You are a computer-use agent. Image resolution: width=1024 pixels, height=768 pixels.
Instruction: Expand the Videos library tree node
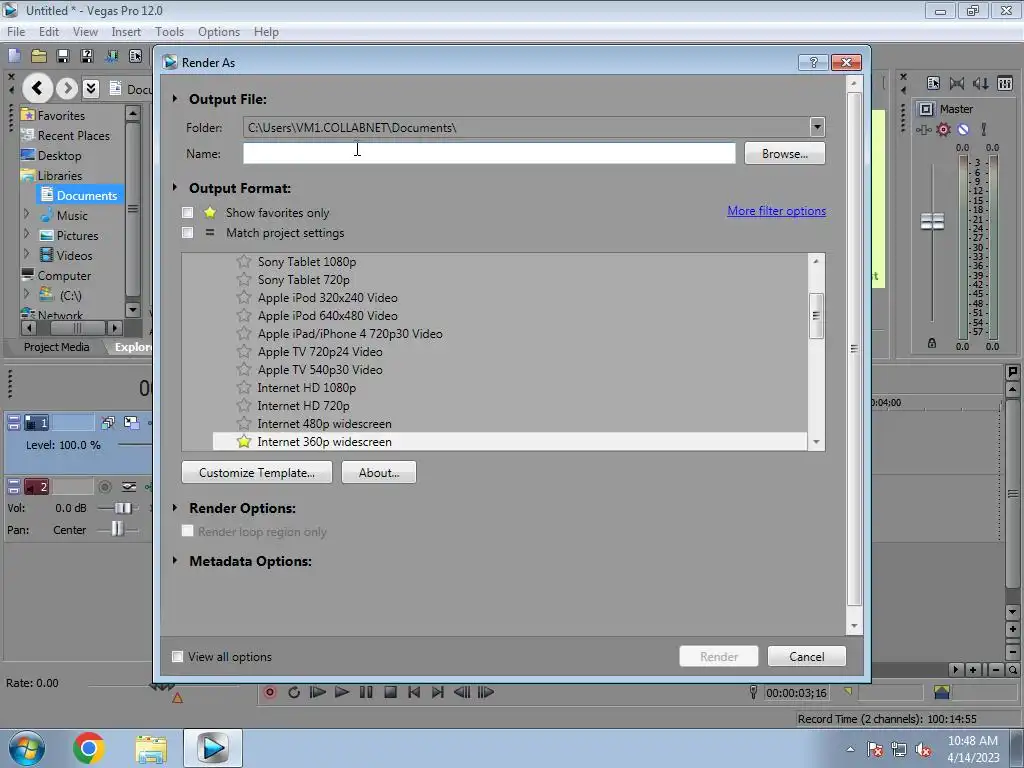(26, 254)
